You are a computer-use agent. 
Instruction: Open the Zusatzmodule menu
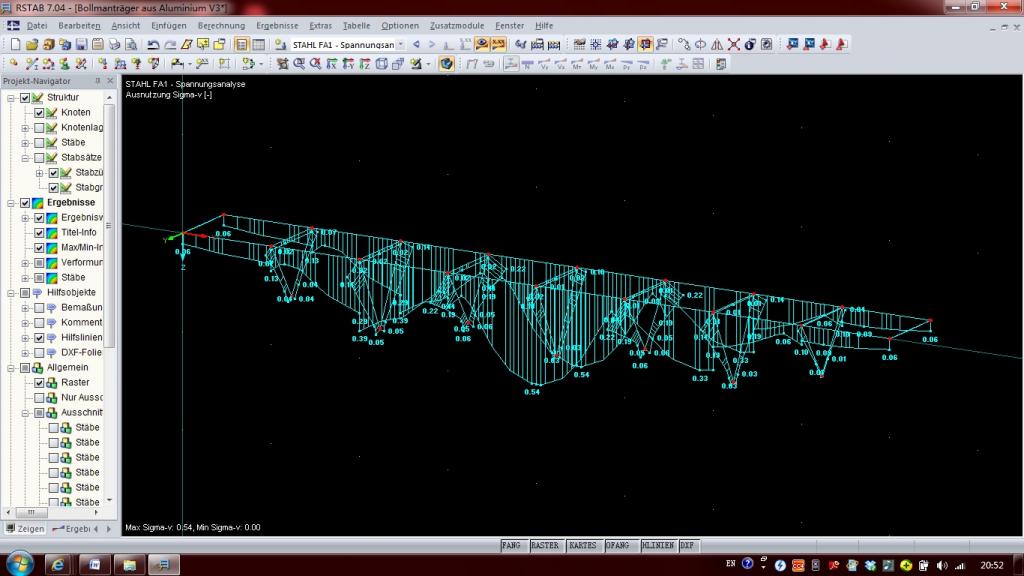tap(456, 24)
